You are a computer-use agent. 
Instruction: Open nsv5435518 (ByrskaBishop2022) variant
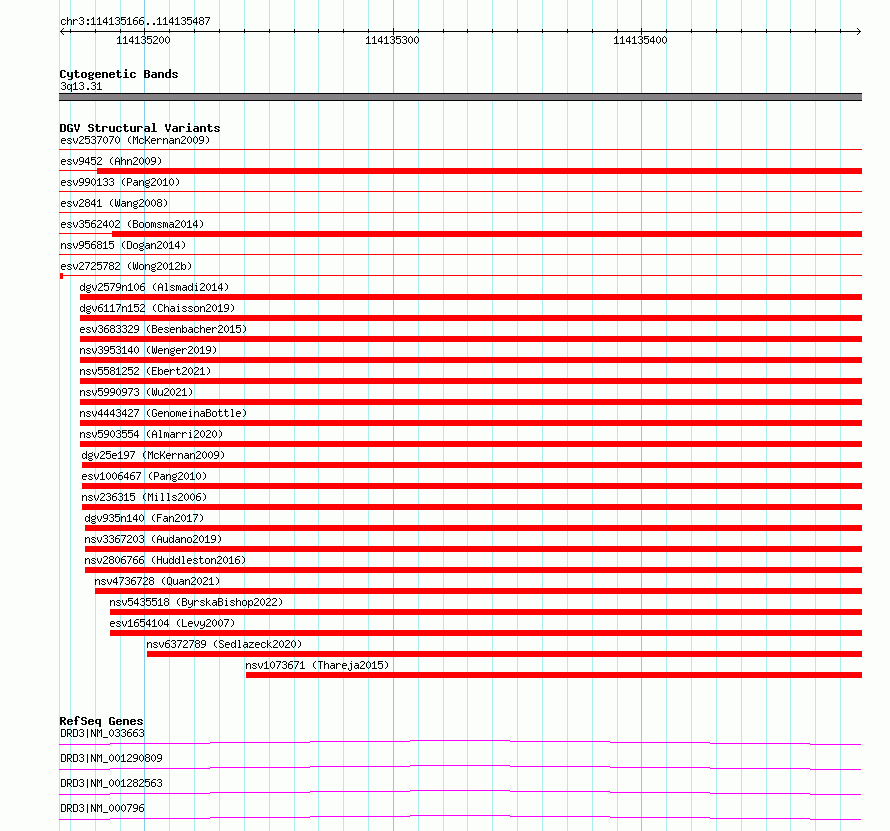pos(196,602)
